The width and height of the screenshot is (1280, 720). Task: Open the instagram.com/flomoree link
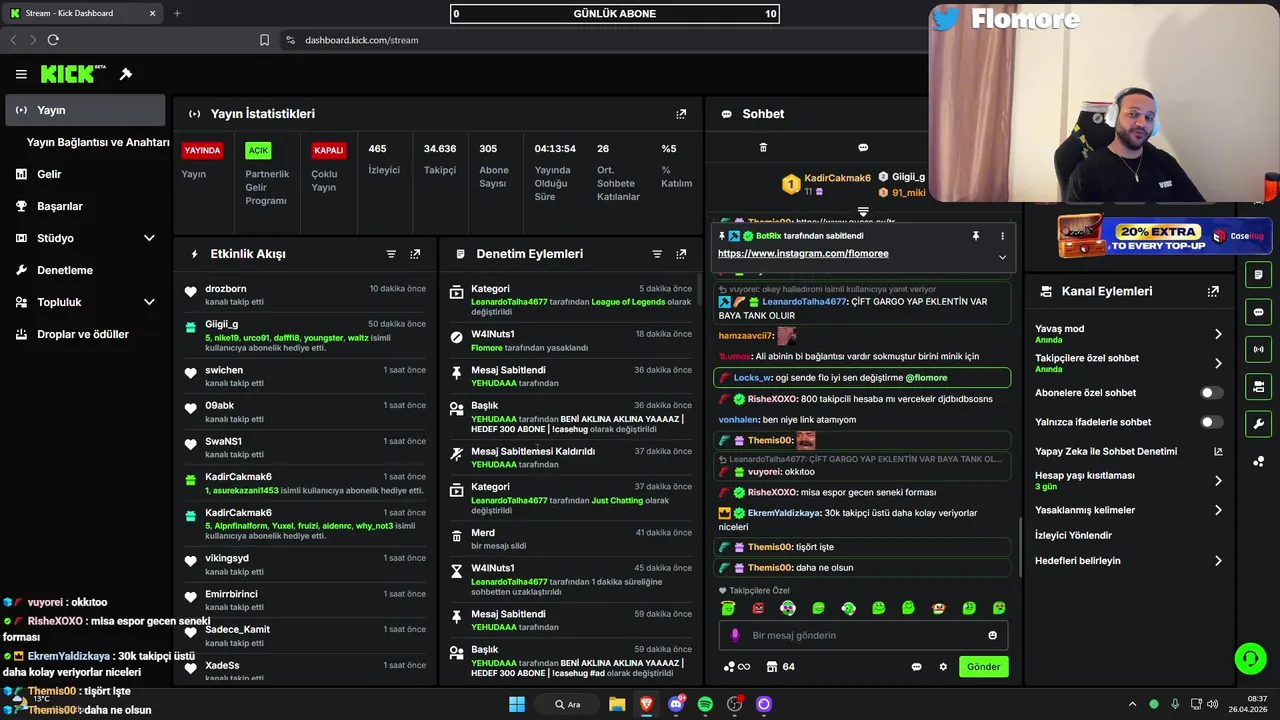pos(803,254)
